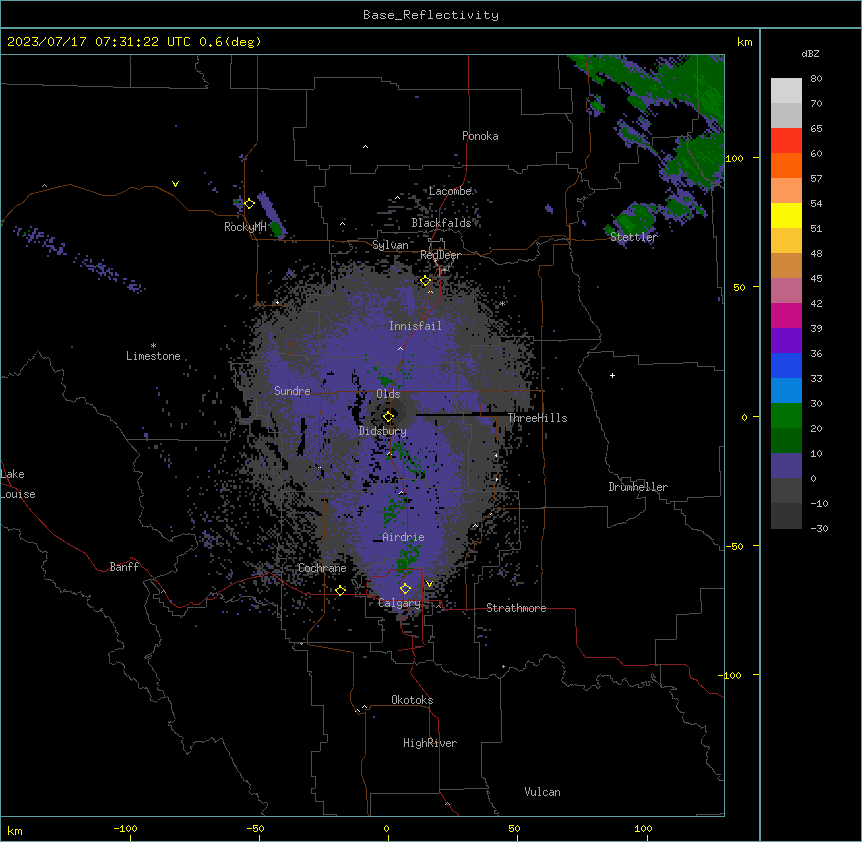The height and width of the screenshot is (842, 862).
Task: Click the Lake Louise label
Action: pyautogui.click(x=18, y=484)
